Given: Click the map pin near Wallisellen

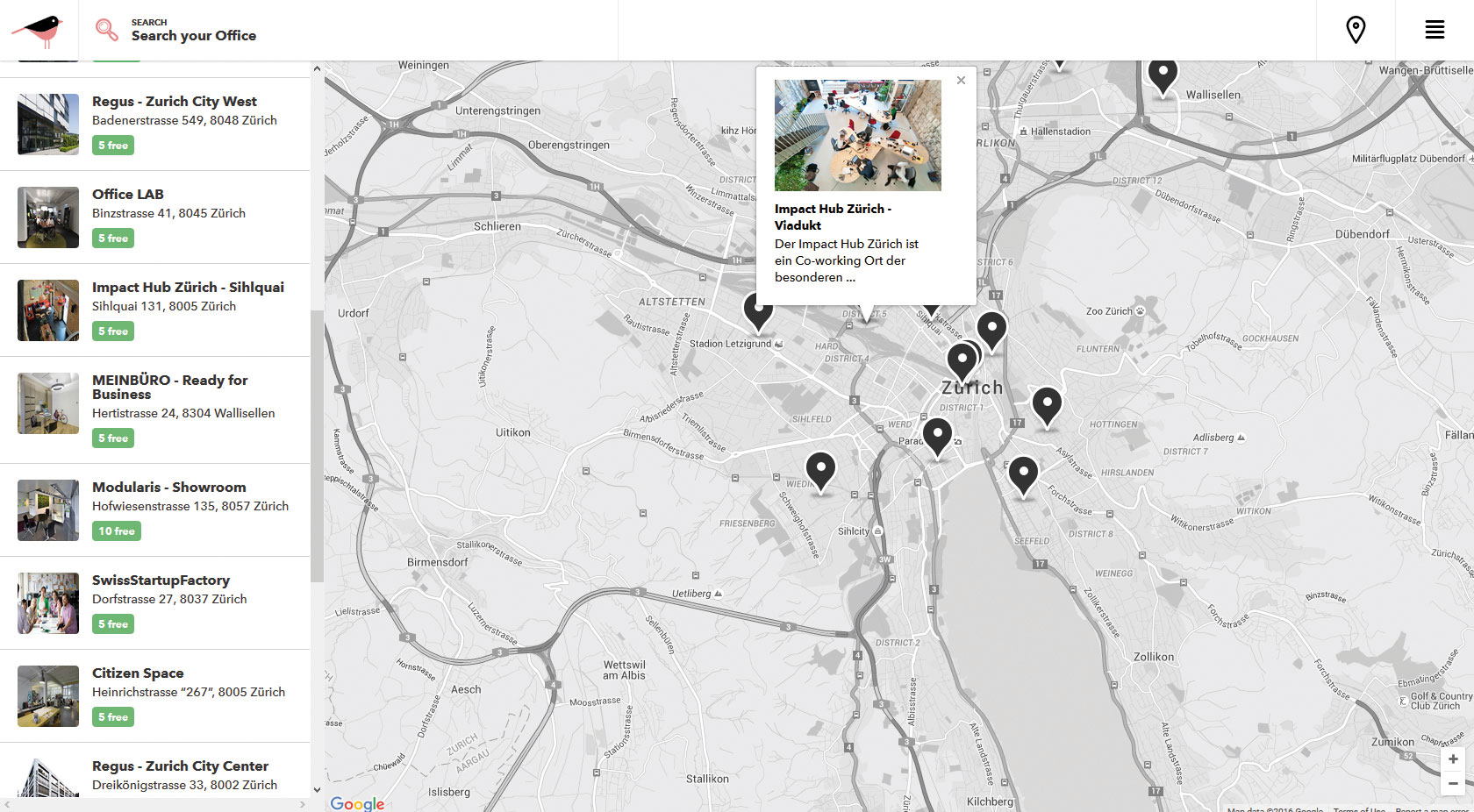Looking at the screenshot, I should coord(1163,75).
